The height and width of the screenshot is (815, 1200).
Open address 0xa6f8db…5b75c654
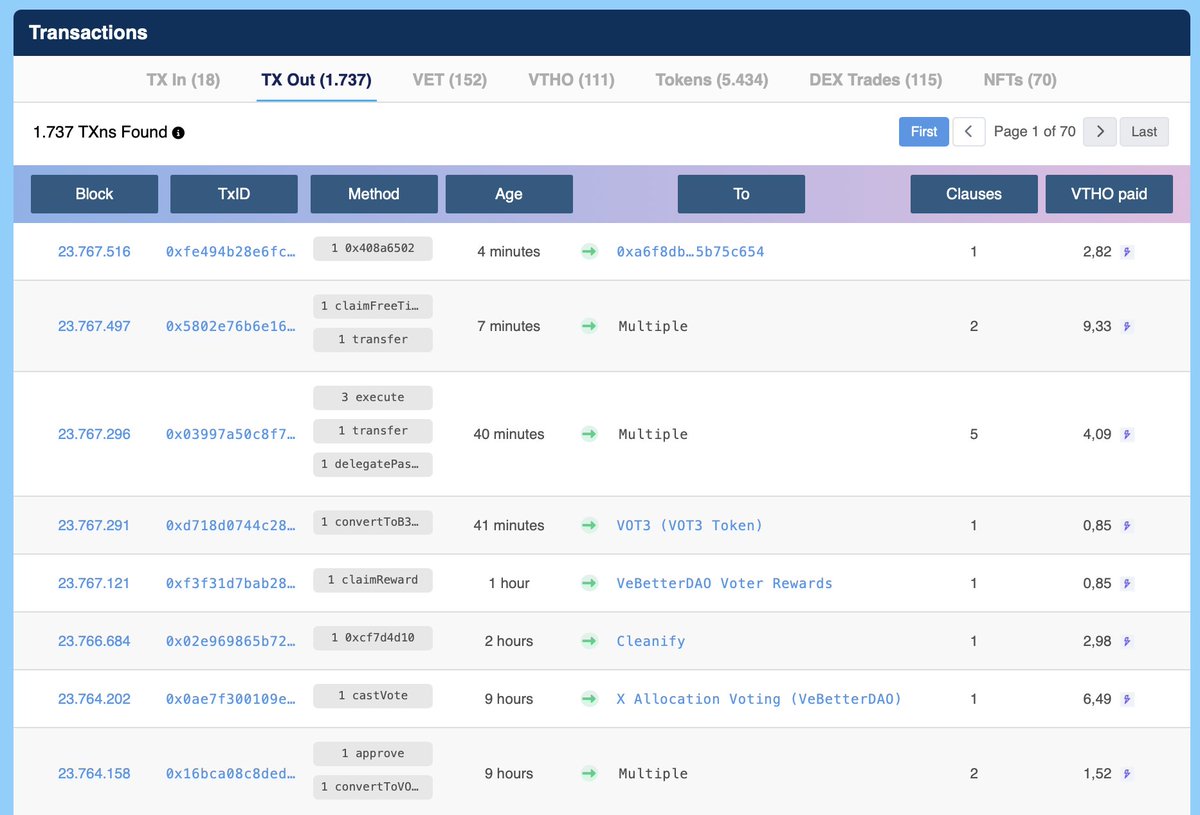tap(691, 252)
